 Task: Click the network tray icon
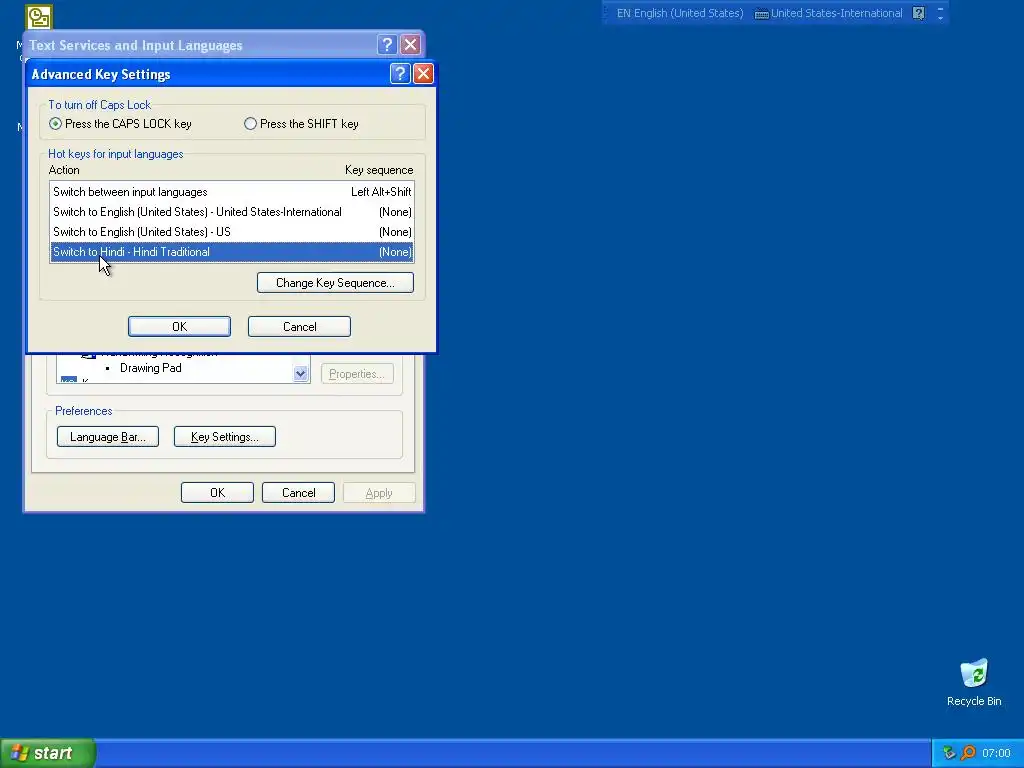pyautogui.click(x=949, y=753)
